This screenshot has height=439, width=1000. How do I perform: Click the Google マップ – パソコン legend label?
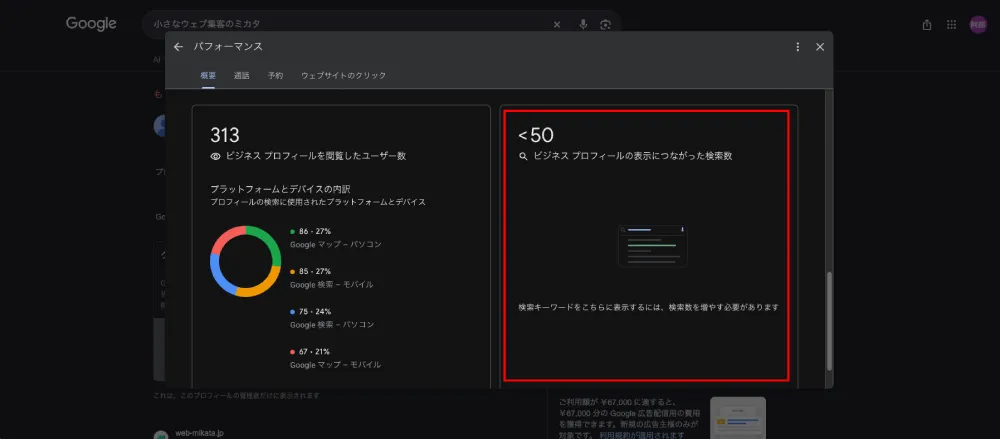pyautogui.click(x=336, y=244)
